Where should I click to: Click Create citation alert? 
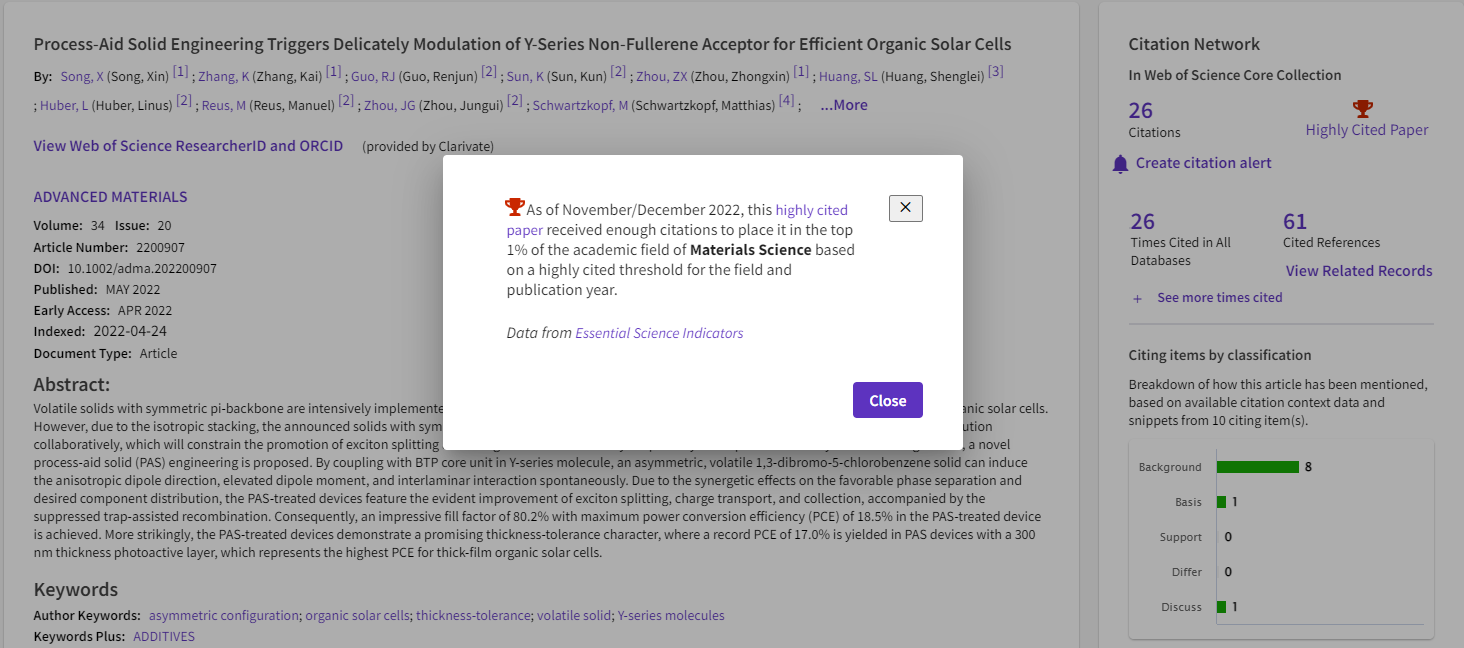point(1204,163)
